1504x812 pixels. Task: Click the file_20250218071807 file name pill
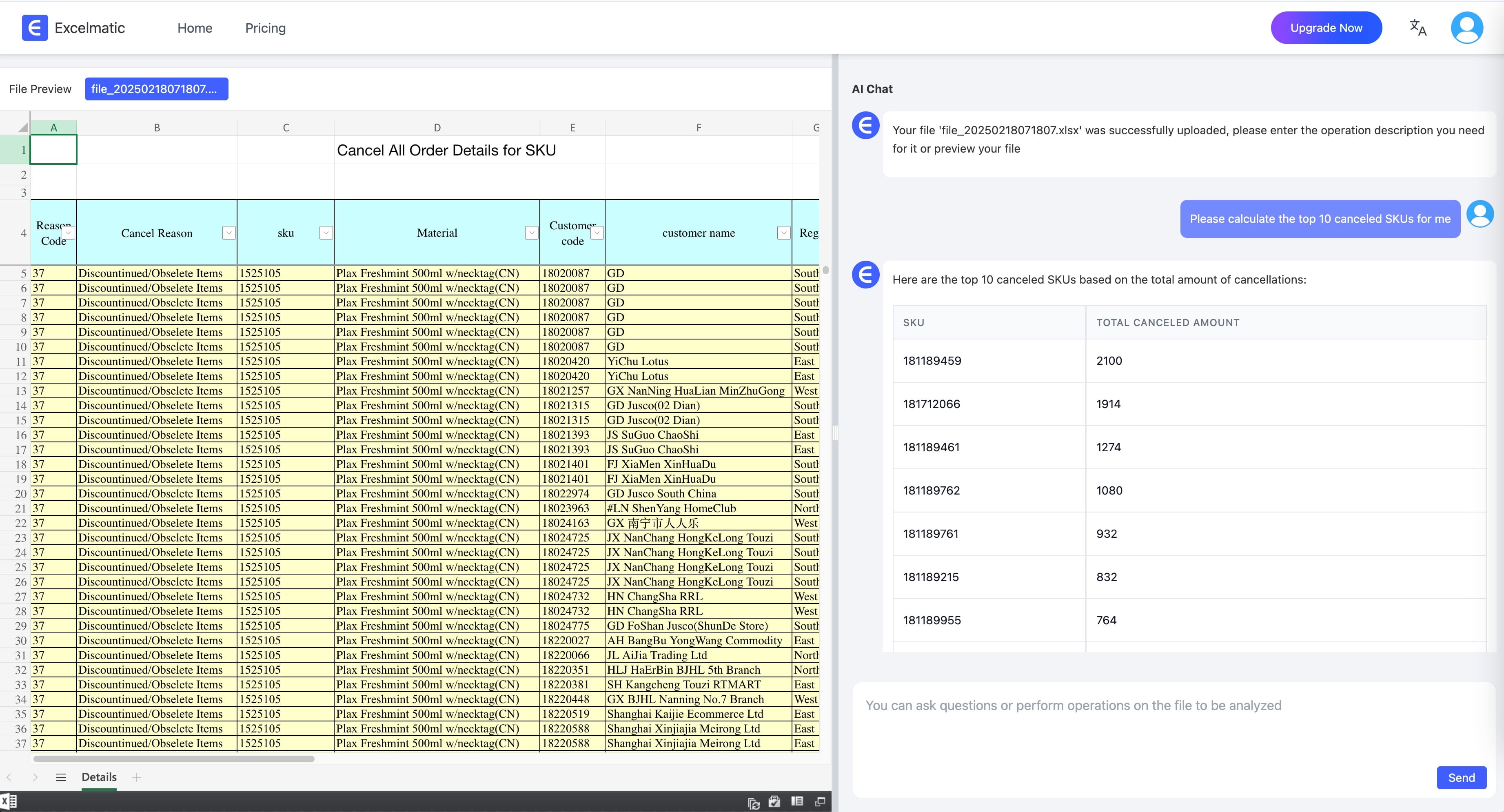(x=156, y=89)
